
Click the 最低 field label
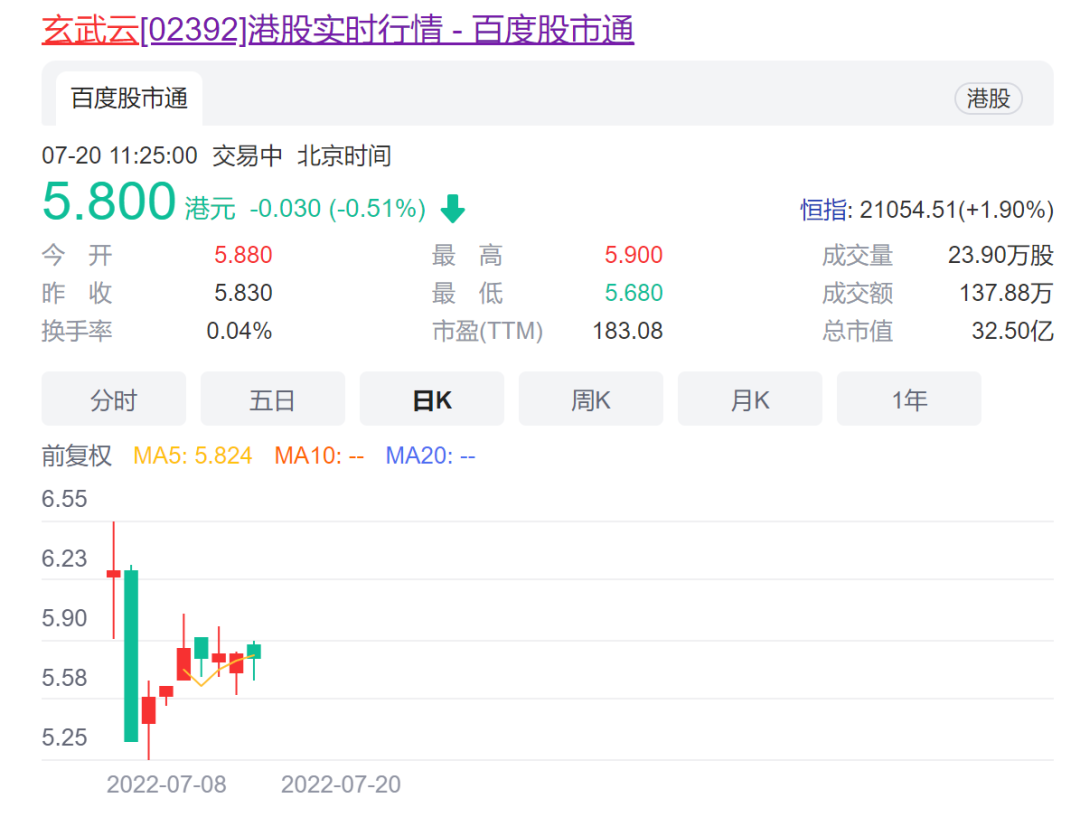coord(467,293)
